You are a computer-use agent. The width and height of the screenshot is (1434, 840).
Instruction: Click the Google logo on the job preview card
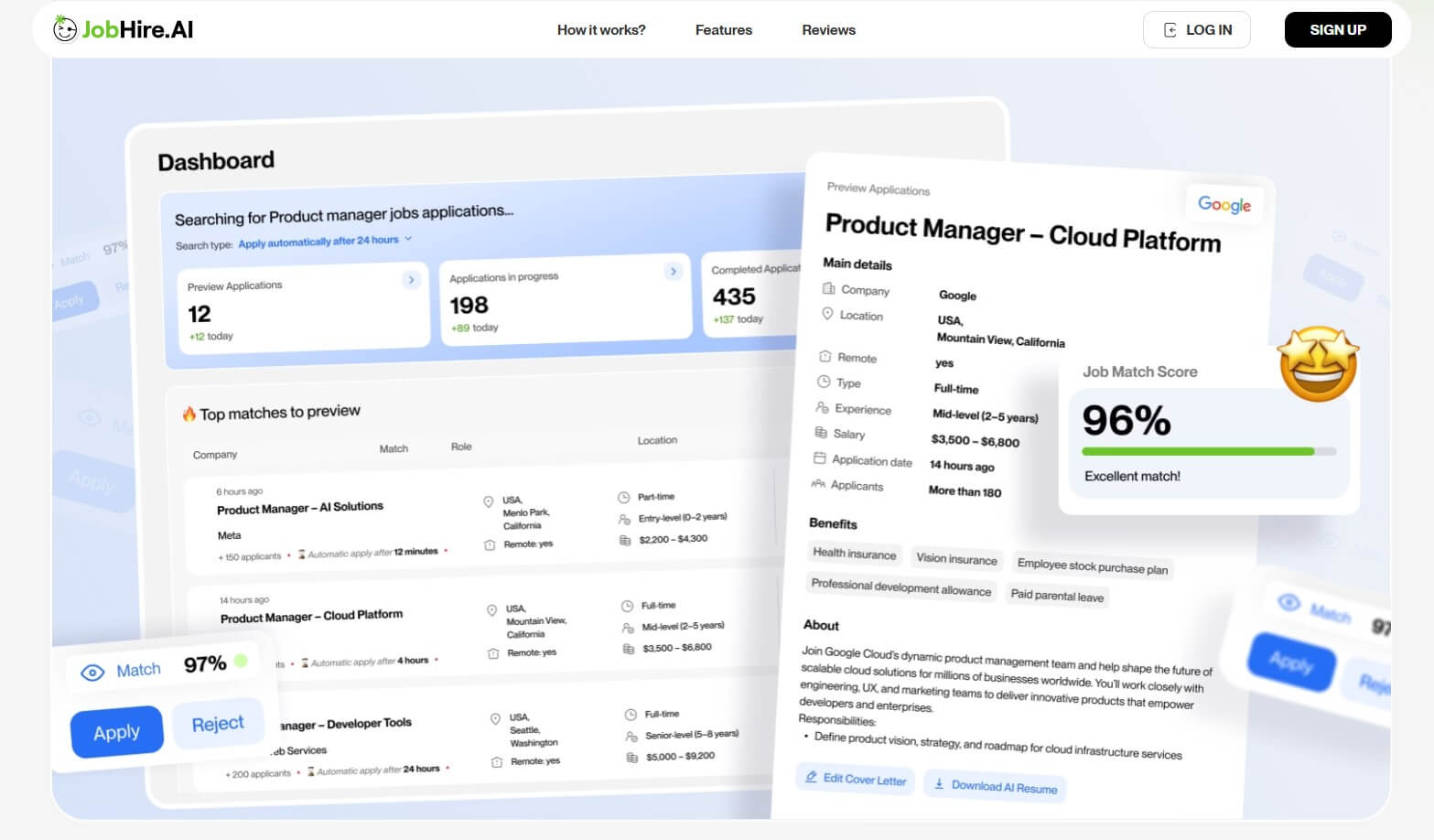1224,205
